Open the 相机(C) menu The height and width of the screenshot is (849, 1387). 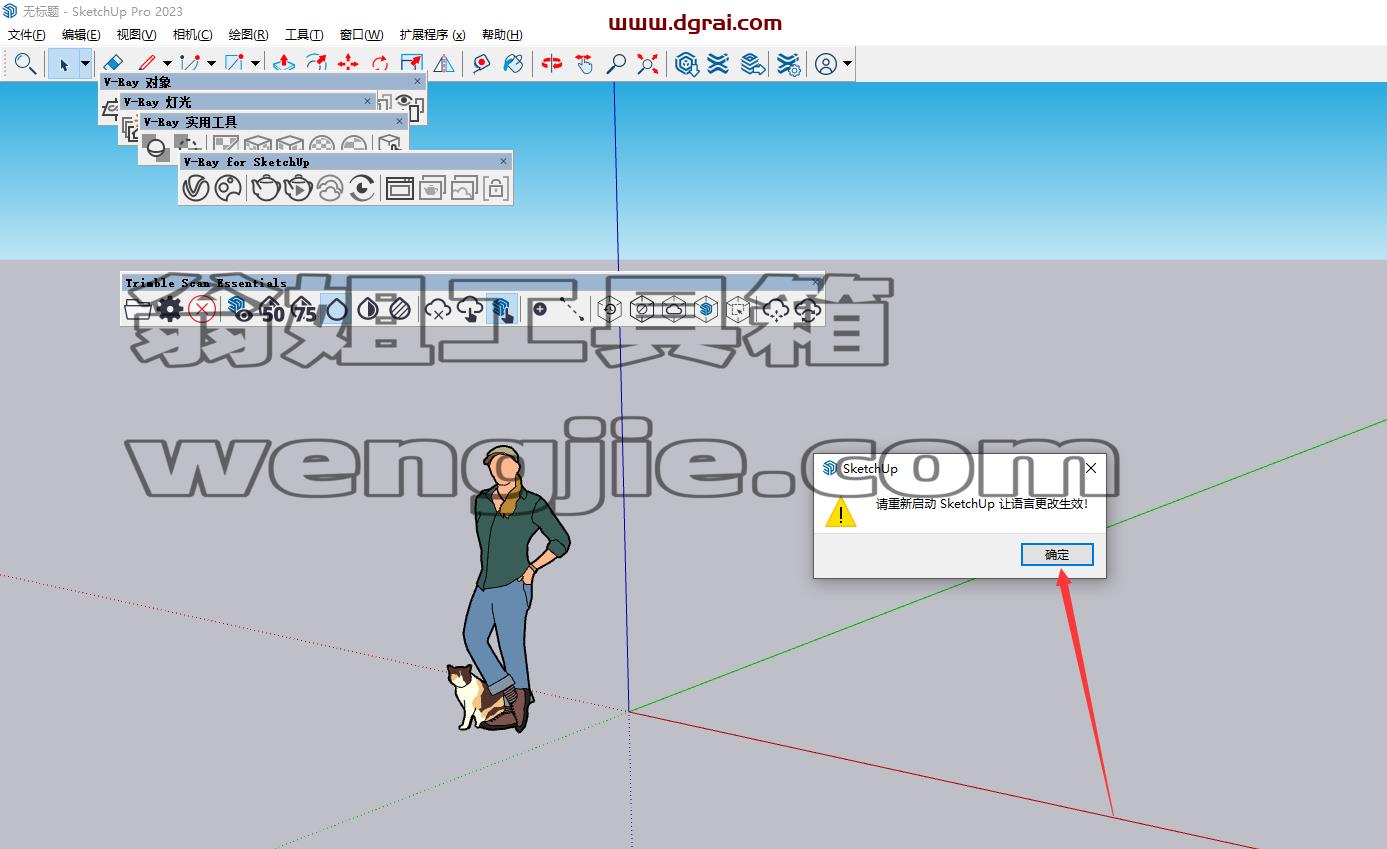click(192, 35)
